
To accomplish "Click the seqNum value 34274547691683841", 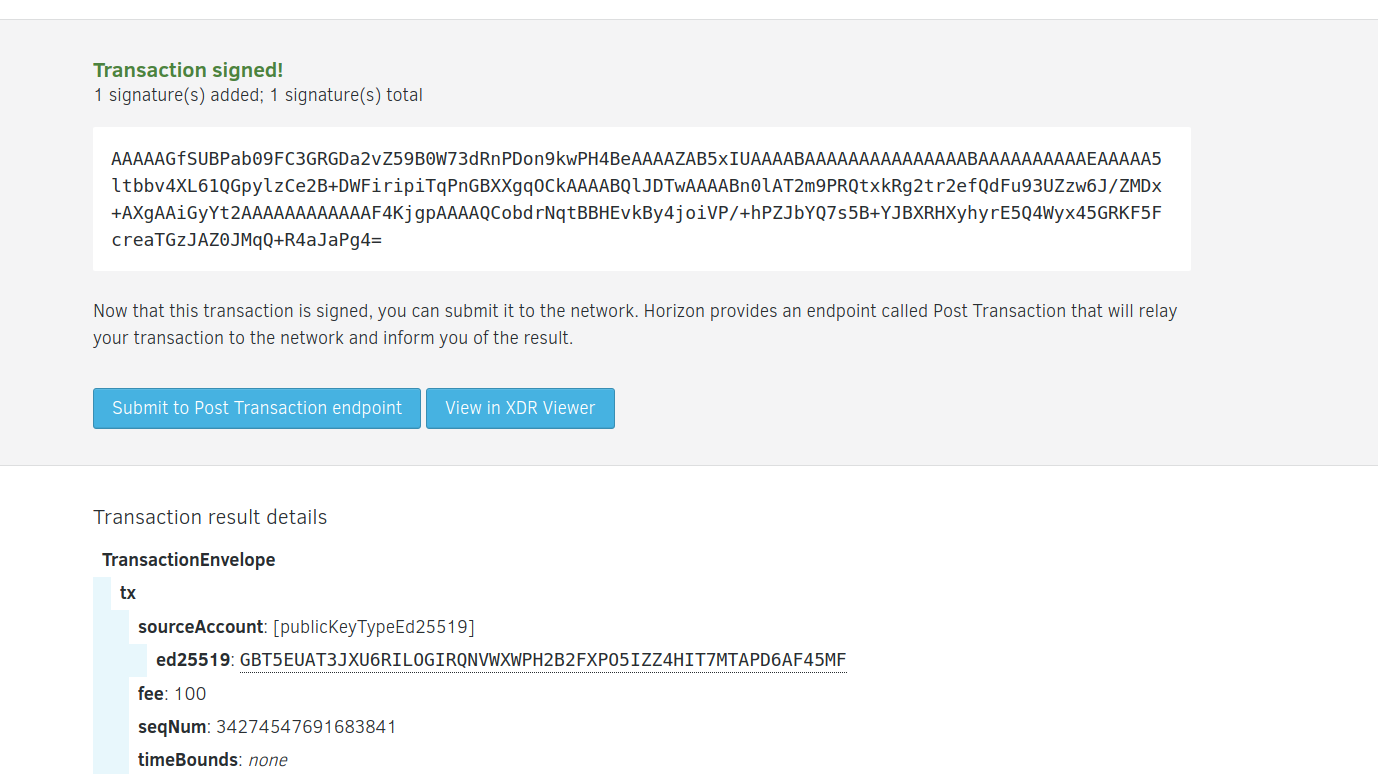I will tap(306, 727).
